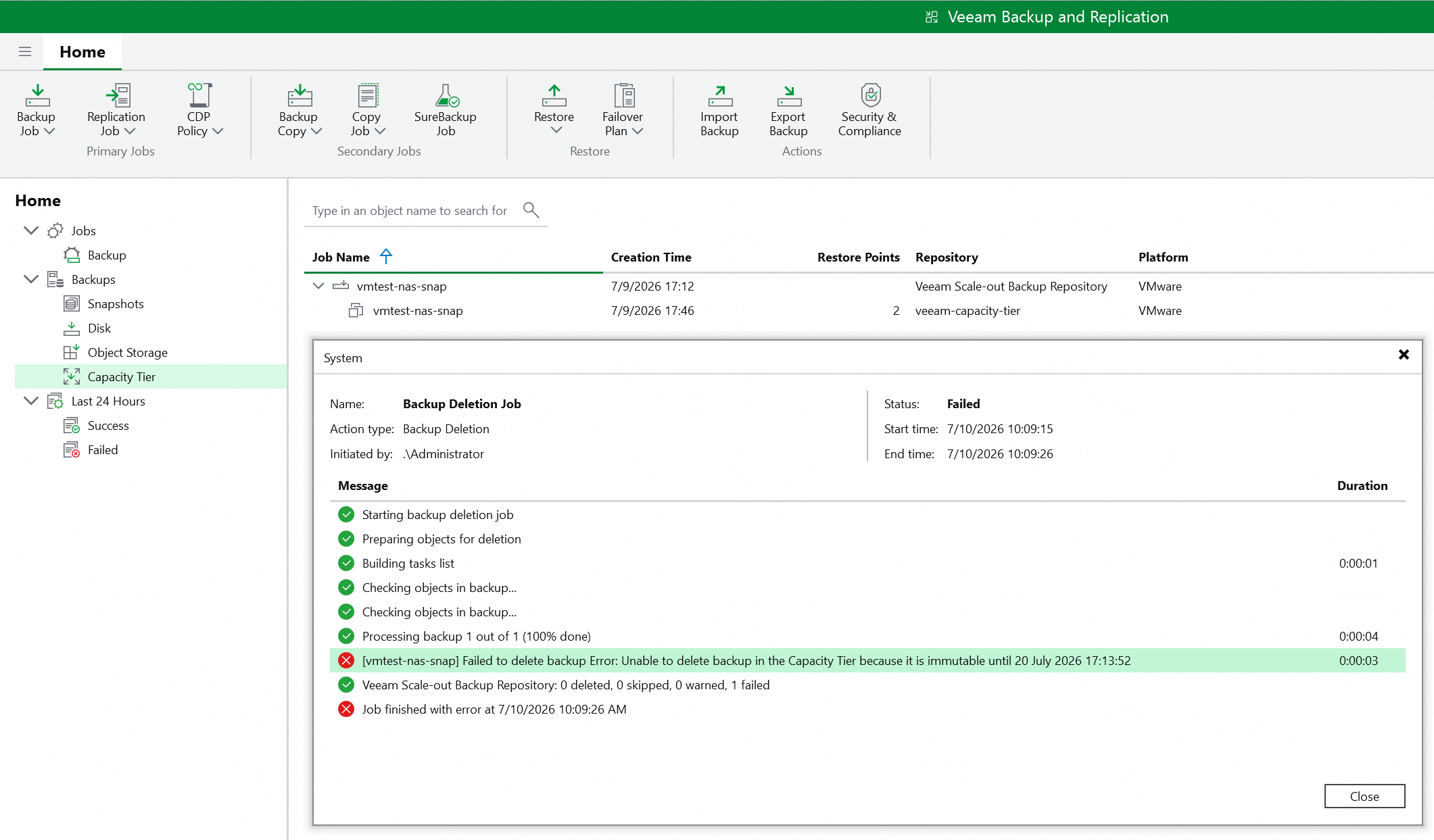Open the CDP Policy dropdown arrow

click(x=218, y=131)
